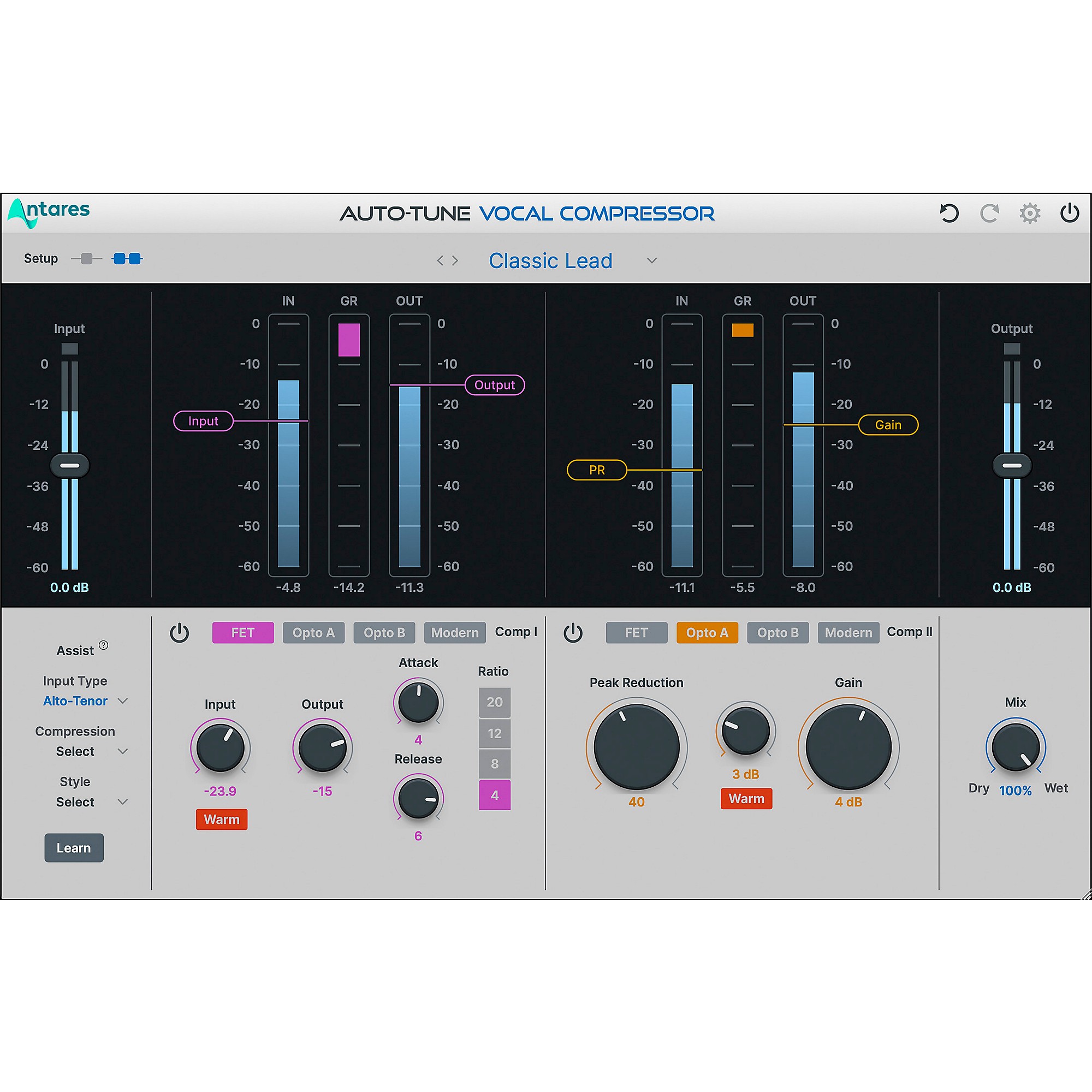Click the Gain value 4 dB
This screenshot has height=1092, width=1092.
(848, 802)
